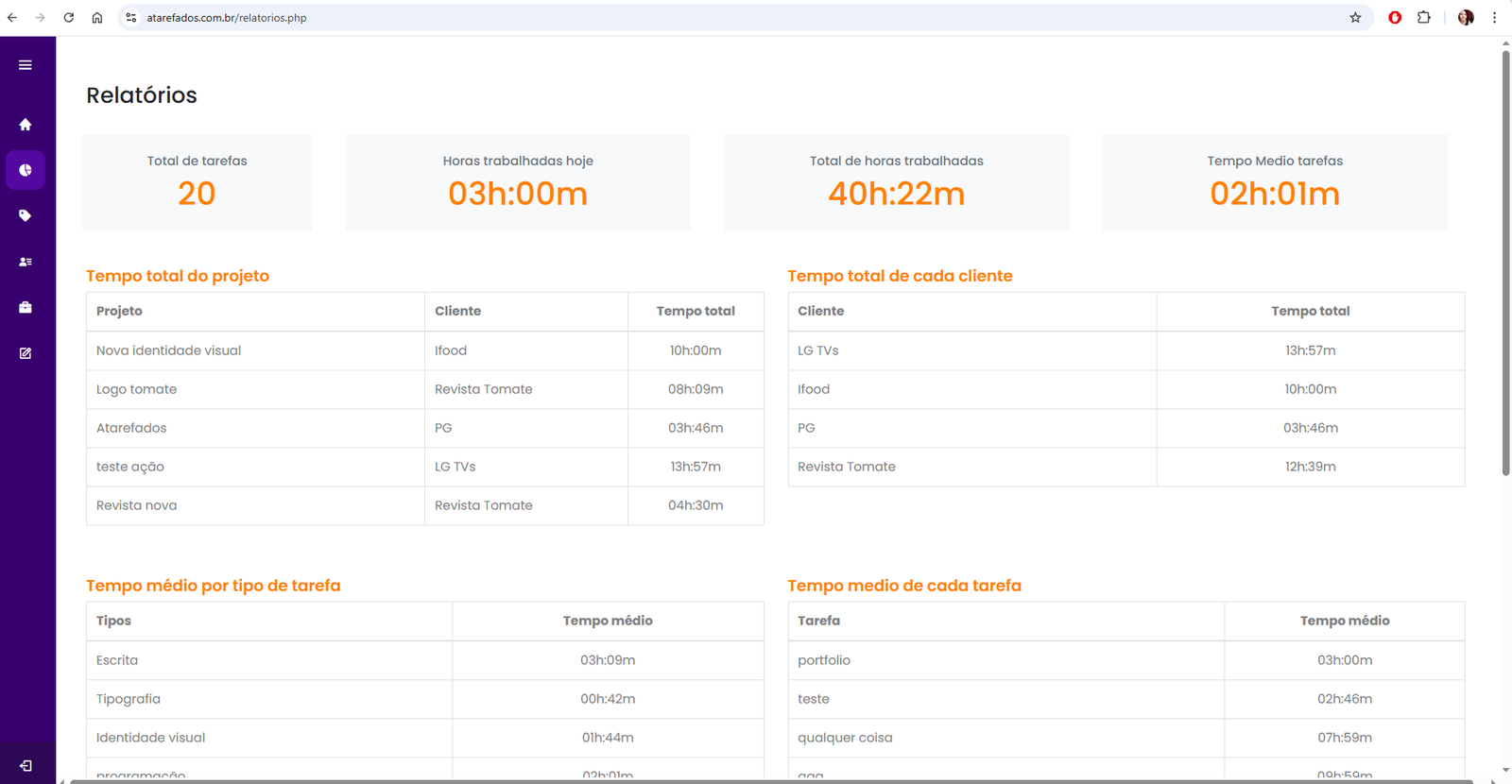Open the edit pencil sidebar icon

(26, 353)
